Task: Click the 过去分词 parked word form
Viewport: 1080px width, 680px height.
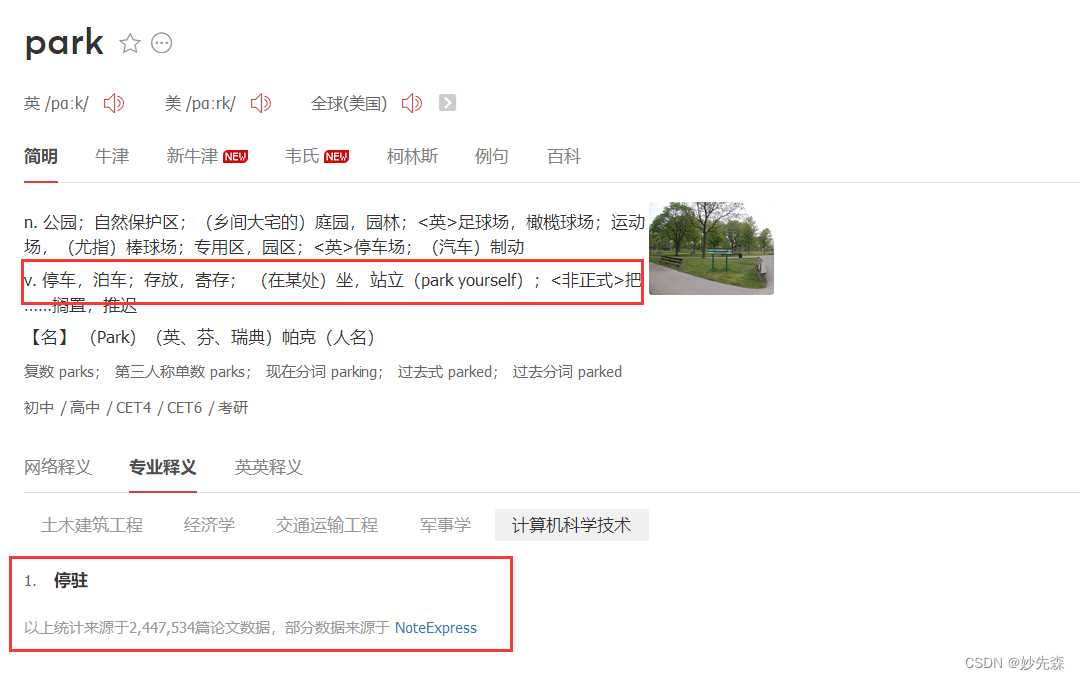Action: pyautogui.click(x=567, y=372)
